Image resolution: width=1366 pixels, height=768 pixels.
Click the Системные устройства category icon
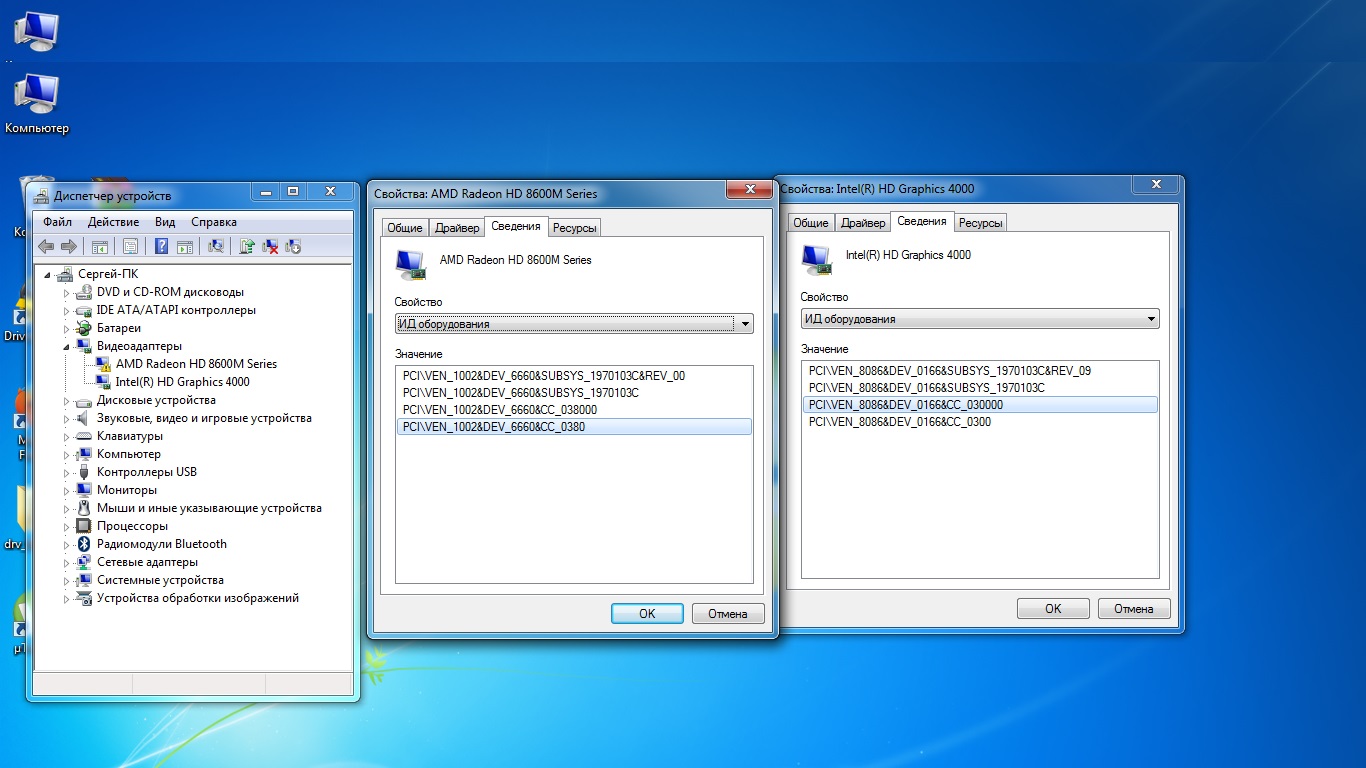pos(84,580)
